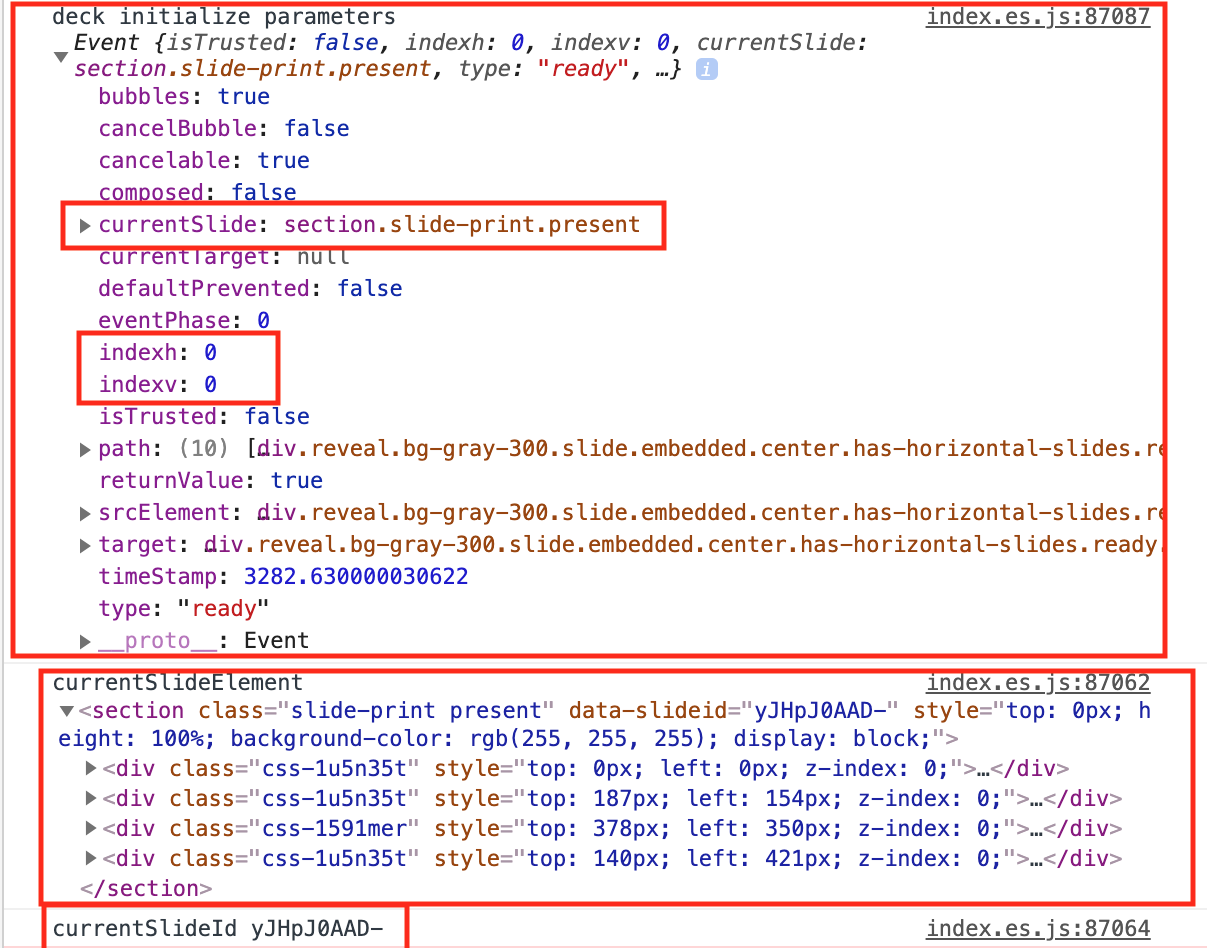
Task: Click the type 'ready' string value
Action: [x=224, y=608]
